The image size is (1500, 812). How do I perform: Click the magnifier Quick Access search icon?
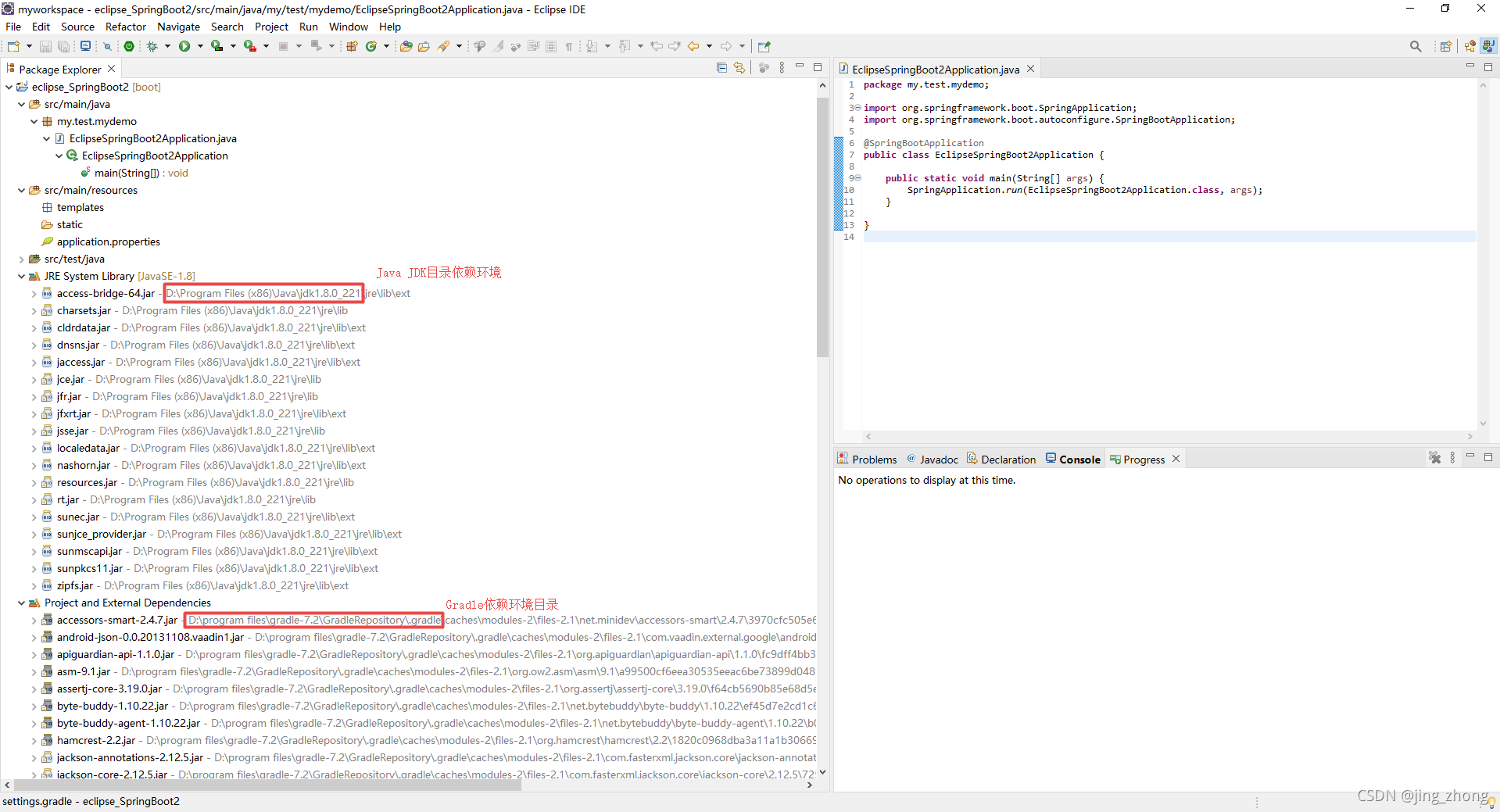[x=1416, y=46]
